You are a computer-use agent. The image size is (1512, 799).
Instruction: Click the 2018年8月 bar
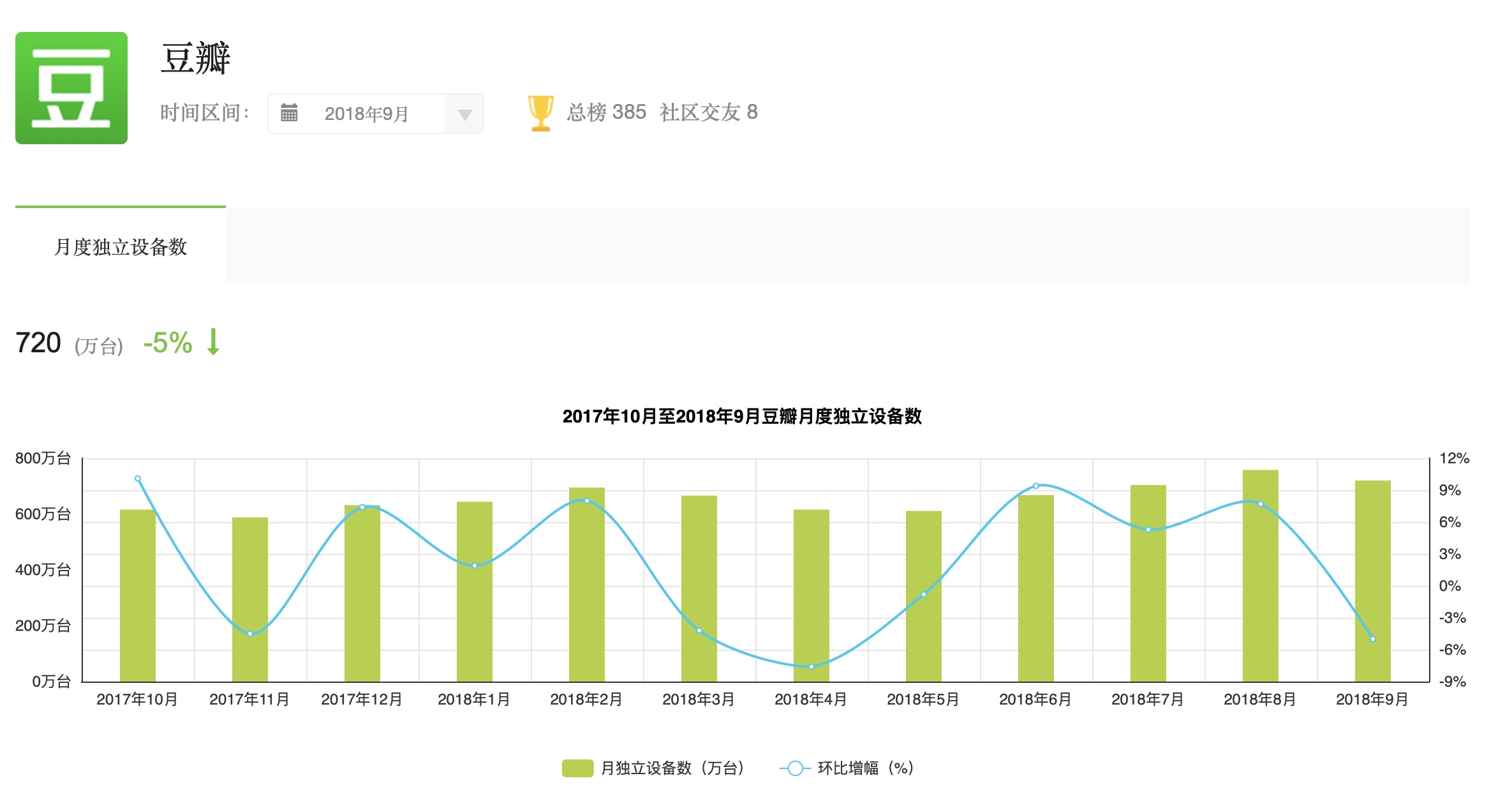(1261, 576)
